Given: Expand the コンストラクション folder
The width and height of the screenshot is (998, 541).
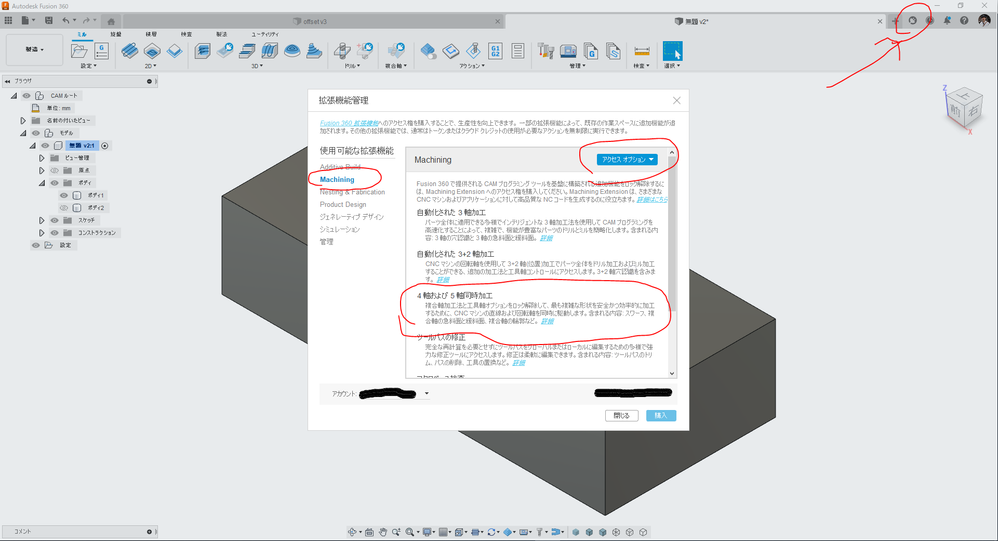Looking at the screenshot, I should tap(41, 233).
